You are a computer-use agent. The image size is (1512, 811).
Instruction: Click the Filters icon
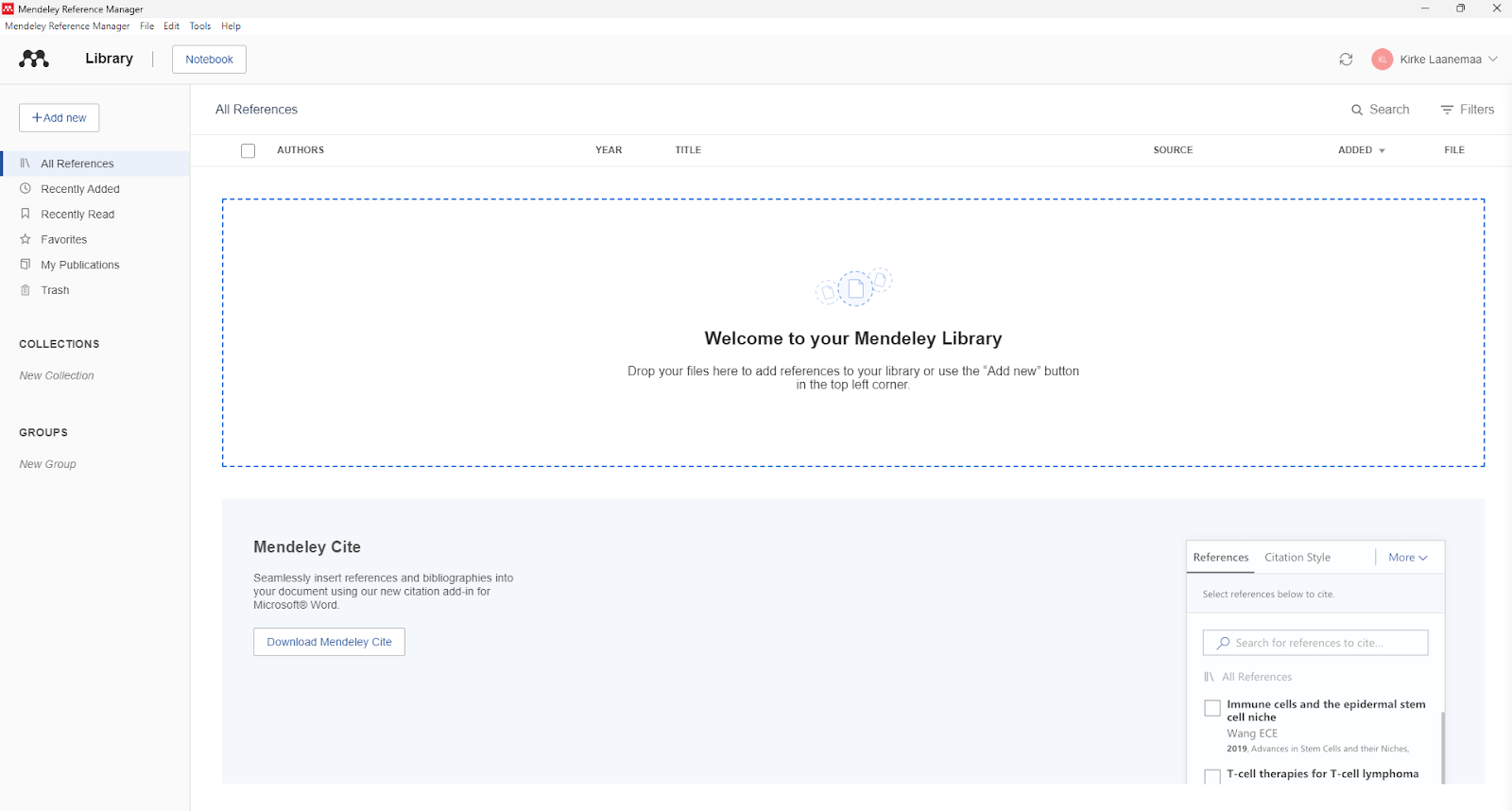pyautogui.click(x=1447, y=110)
